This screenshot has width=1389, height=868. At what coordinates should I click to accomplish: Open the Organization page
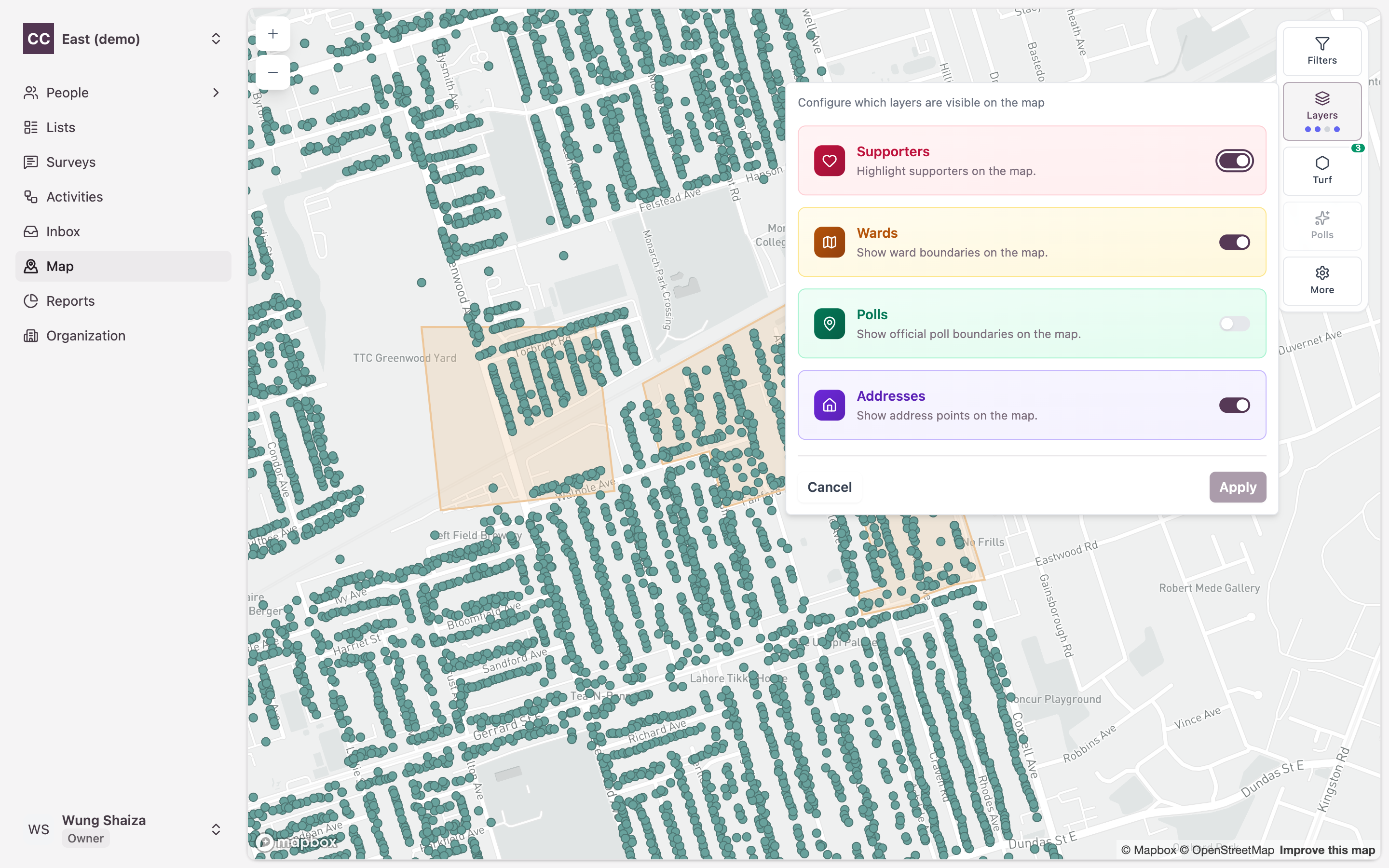click(123, 336)
